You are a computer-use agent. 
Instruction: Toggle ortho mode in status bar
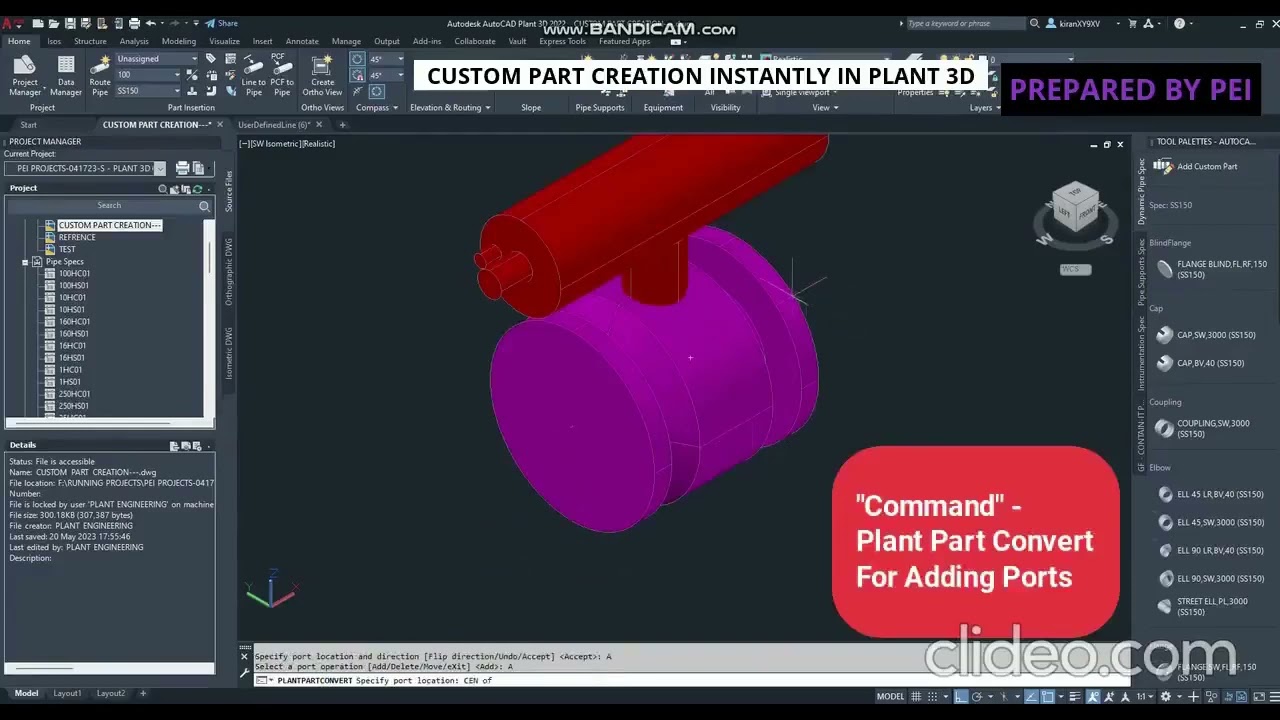point(961,697)
